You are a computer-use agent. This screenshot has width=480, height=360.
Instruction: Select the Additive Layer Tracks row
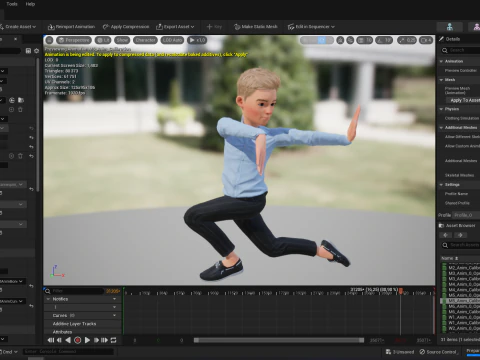82,324
